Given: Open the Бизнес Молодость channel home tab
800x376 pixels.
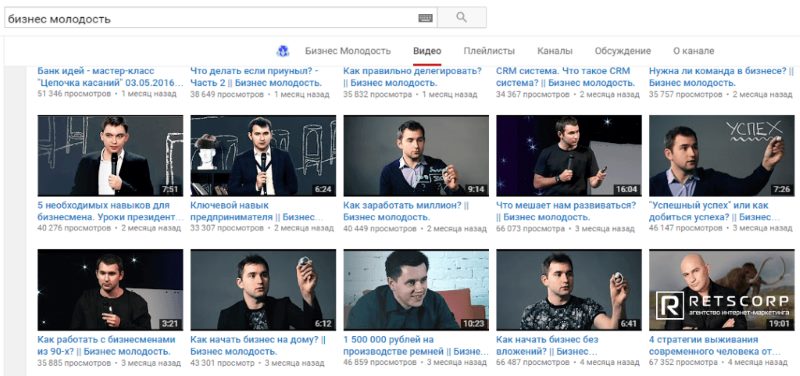Looking at the screenshot, I should pos(348,51).
